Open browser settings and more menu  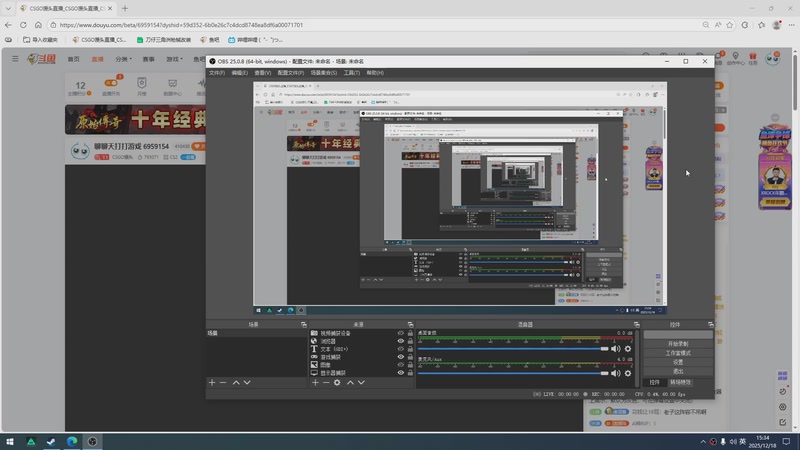coord(791,24)
